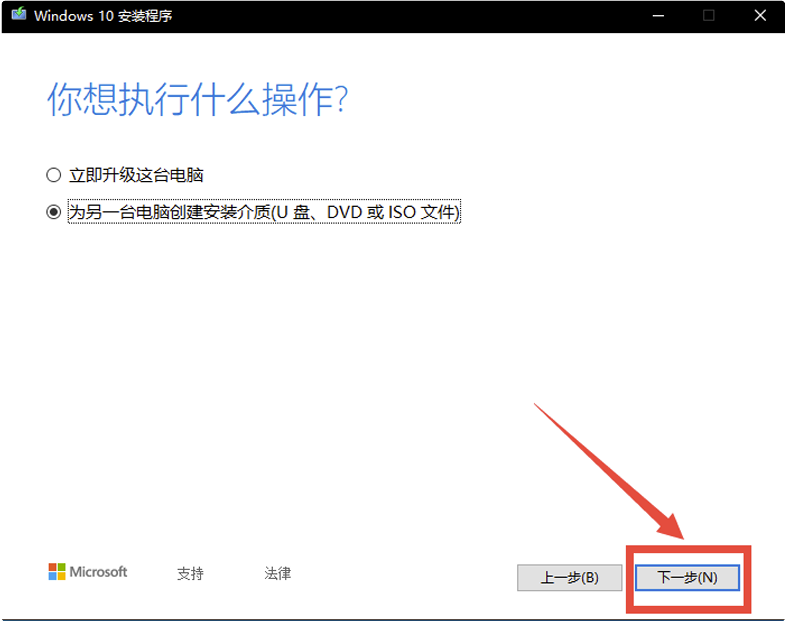Click the red highlight box's top border
Image resolution: width=789 pixels, height=621 pixels.
(x=688, y=549)
